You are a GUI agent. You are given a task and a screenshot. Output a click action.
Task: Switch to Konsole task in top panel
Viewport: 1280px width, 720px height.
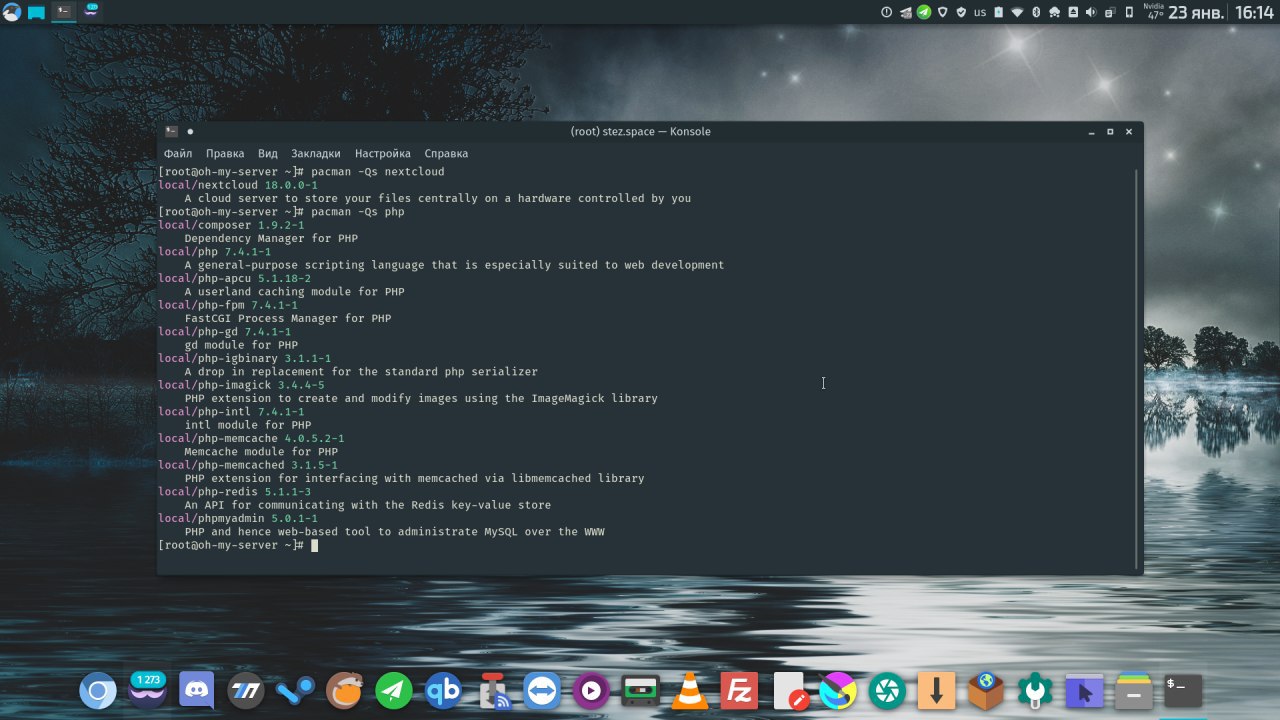[64, 12]
